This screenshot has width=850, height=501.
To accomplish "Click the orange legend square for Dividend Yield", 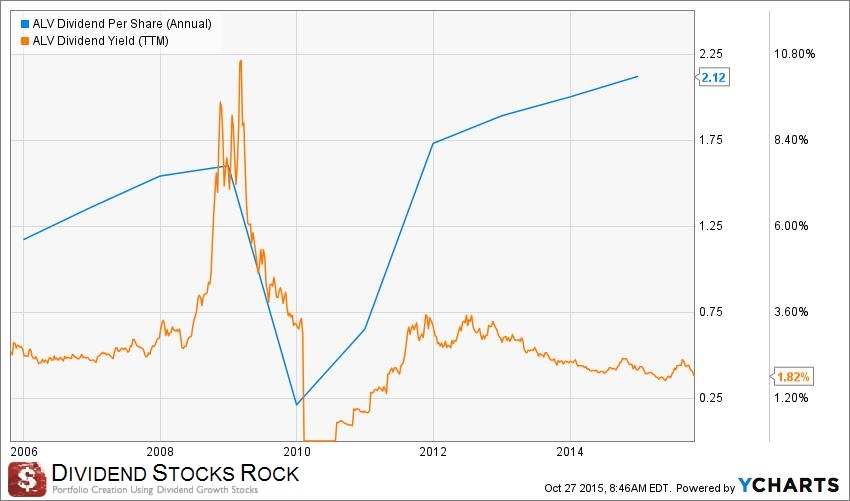I will click(10, 40).
